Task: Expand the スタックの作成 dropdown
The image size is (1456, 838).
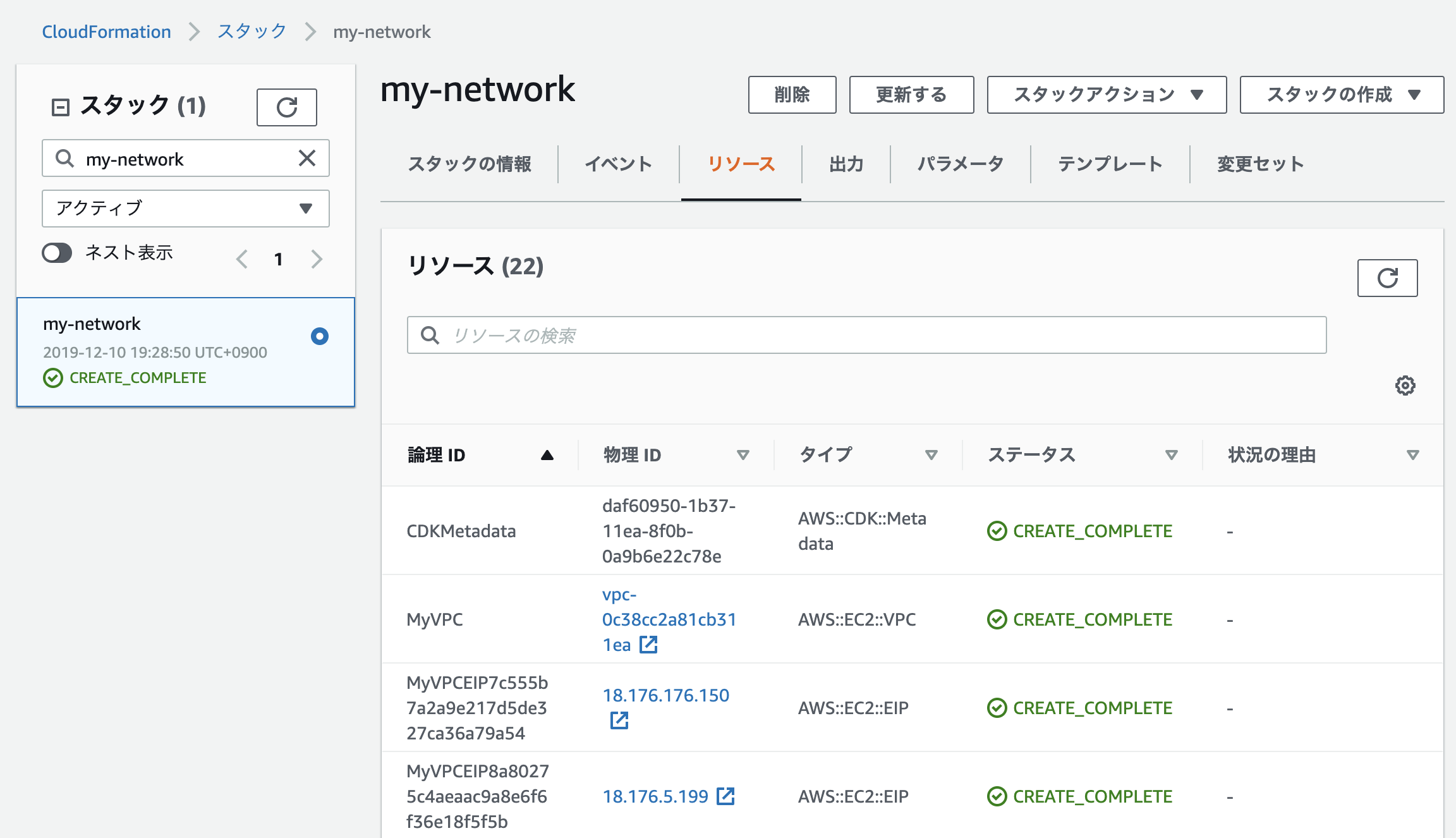Action: 1342,95
